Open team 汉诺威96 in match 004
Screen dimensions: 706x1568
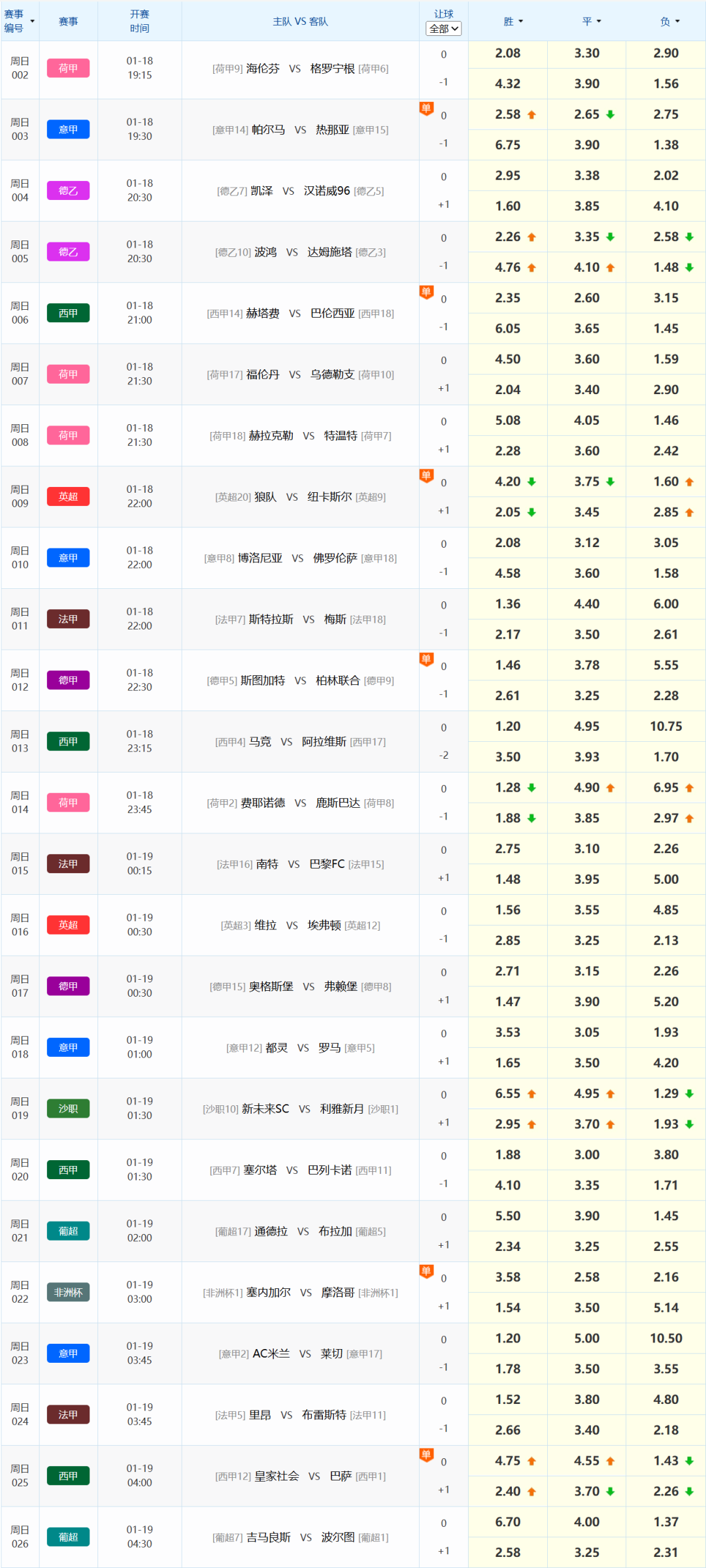pos(327,191)
